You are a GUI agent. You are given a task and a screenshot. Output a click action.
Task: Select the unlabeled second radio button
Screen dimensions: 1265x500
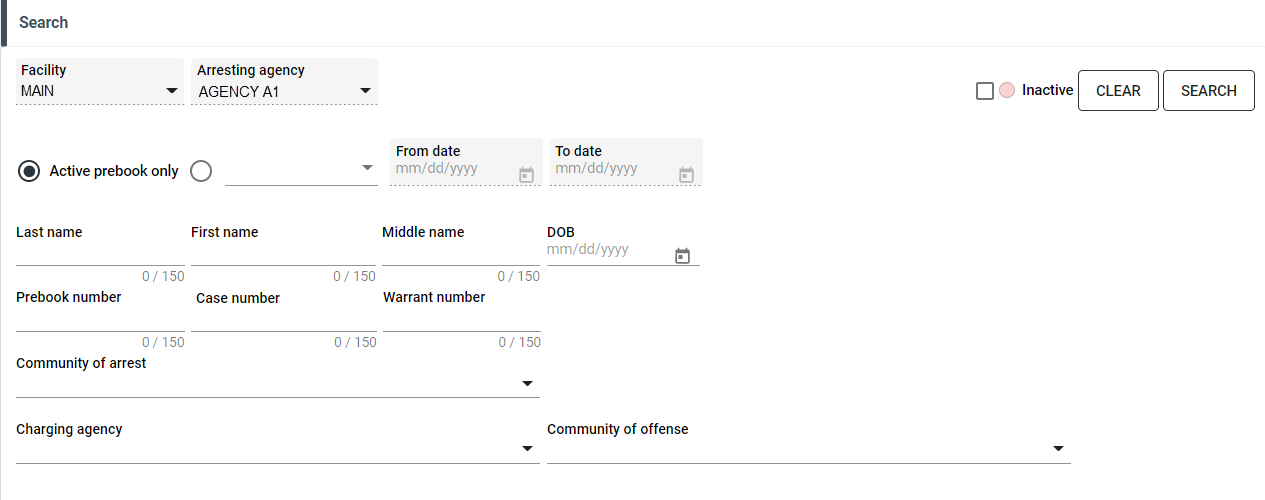201,171
